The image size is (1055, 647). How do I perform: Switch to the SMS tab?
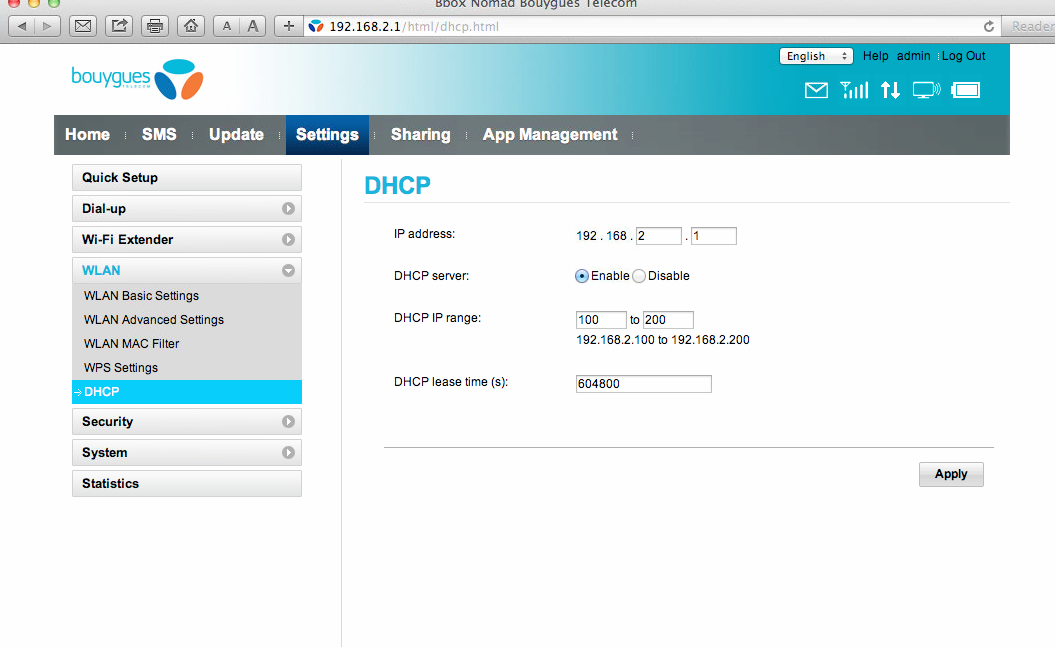click(x=159, y=135)
